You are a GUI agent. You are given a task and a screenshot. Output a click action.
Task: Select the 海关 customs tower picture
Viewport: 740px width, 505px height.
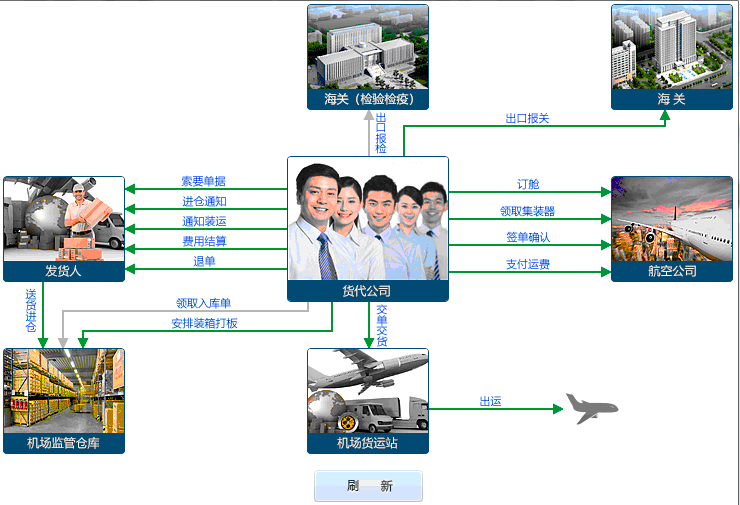pos(672,47)
